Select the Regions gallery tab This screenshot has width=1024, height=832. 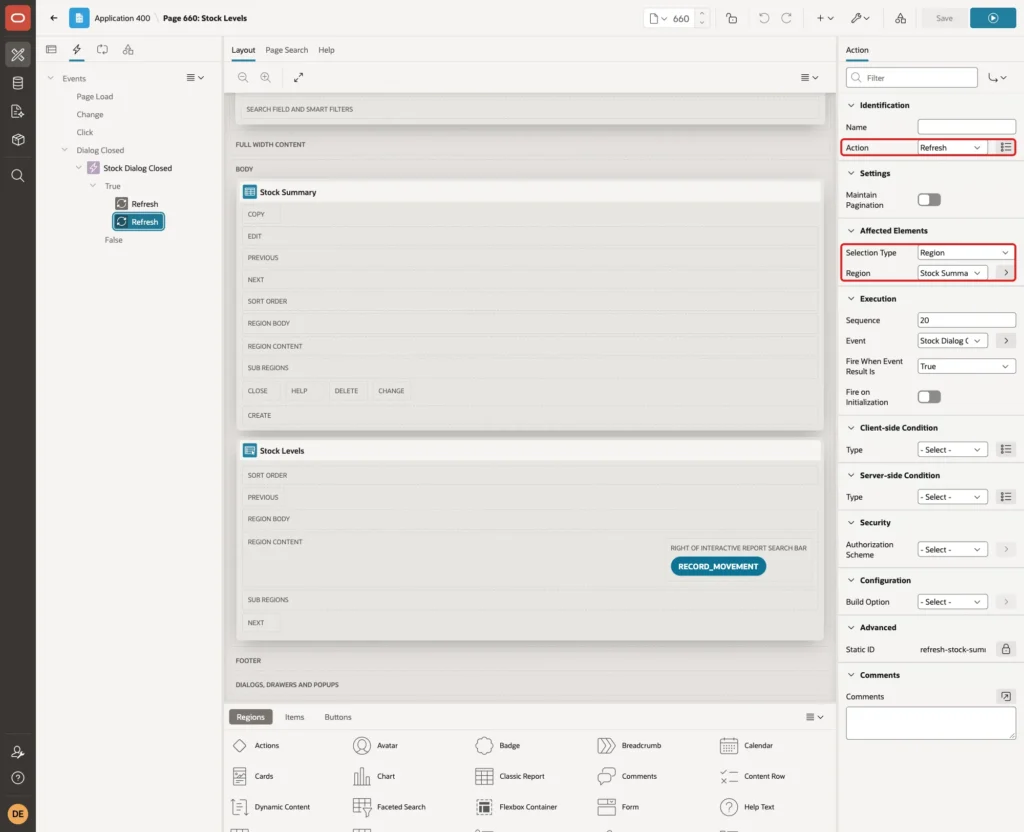pos(250,717)
